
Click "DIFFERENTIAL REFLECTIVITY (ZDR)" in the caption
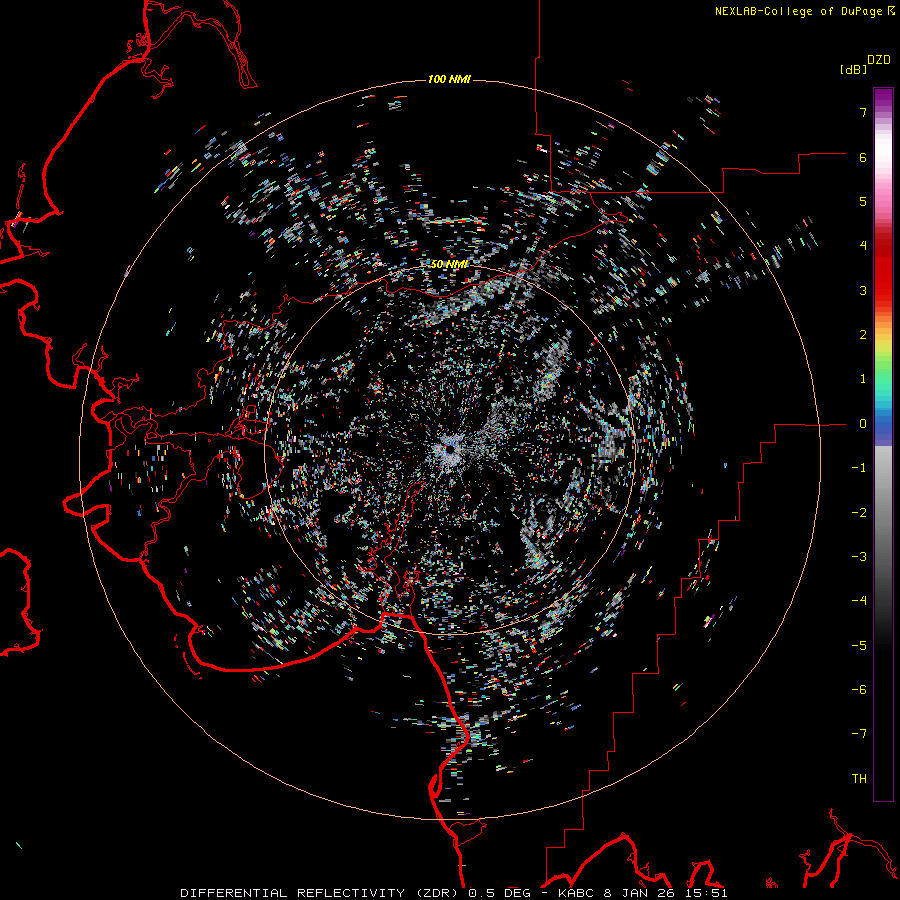[320, 893]
